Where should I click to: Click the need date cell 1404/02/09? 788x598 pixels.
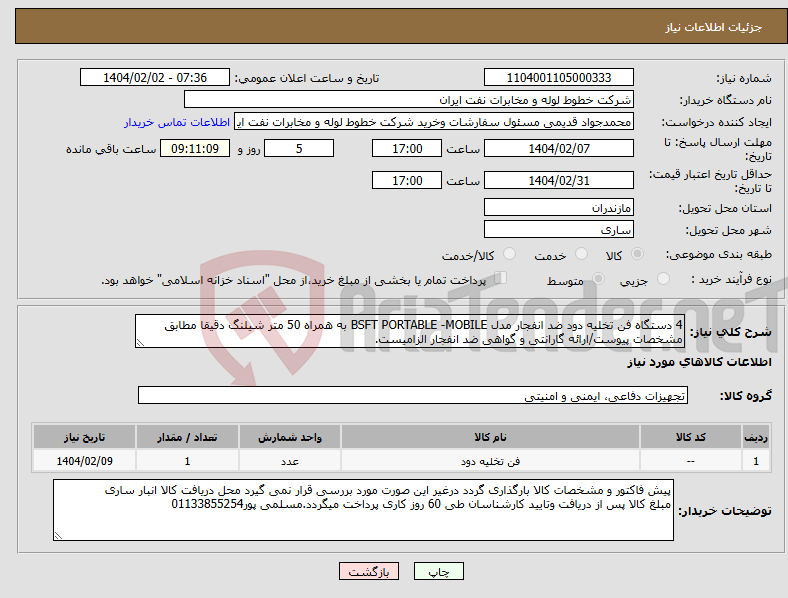(84, 461)
